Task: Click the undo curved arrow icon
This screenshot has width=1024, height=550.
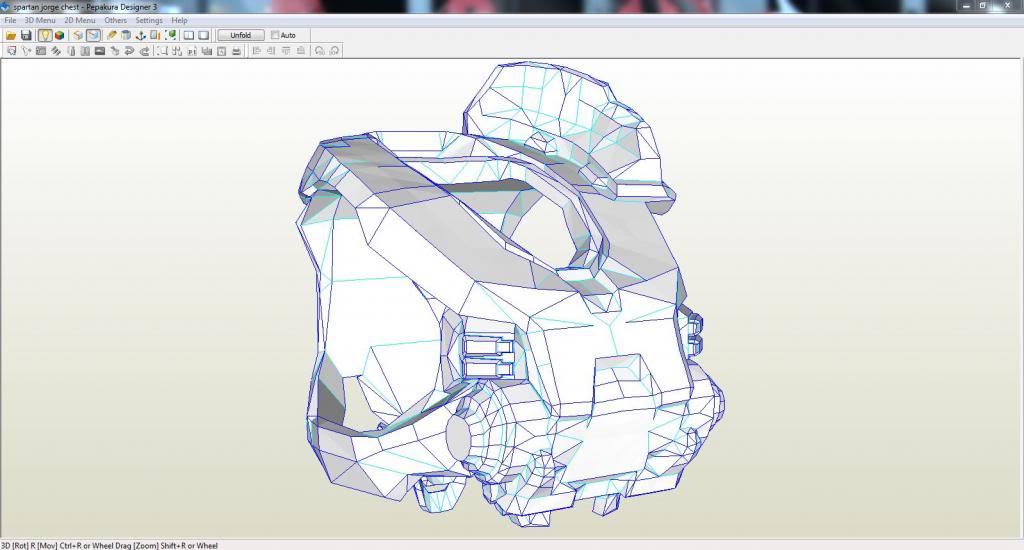Action: click(x=129, y=51)
